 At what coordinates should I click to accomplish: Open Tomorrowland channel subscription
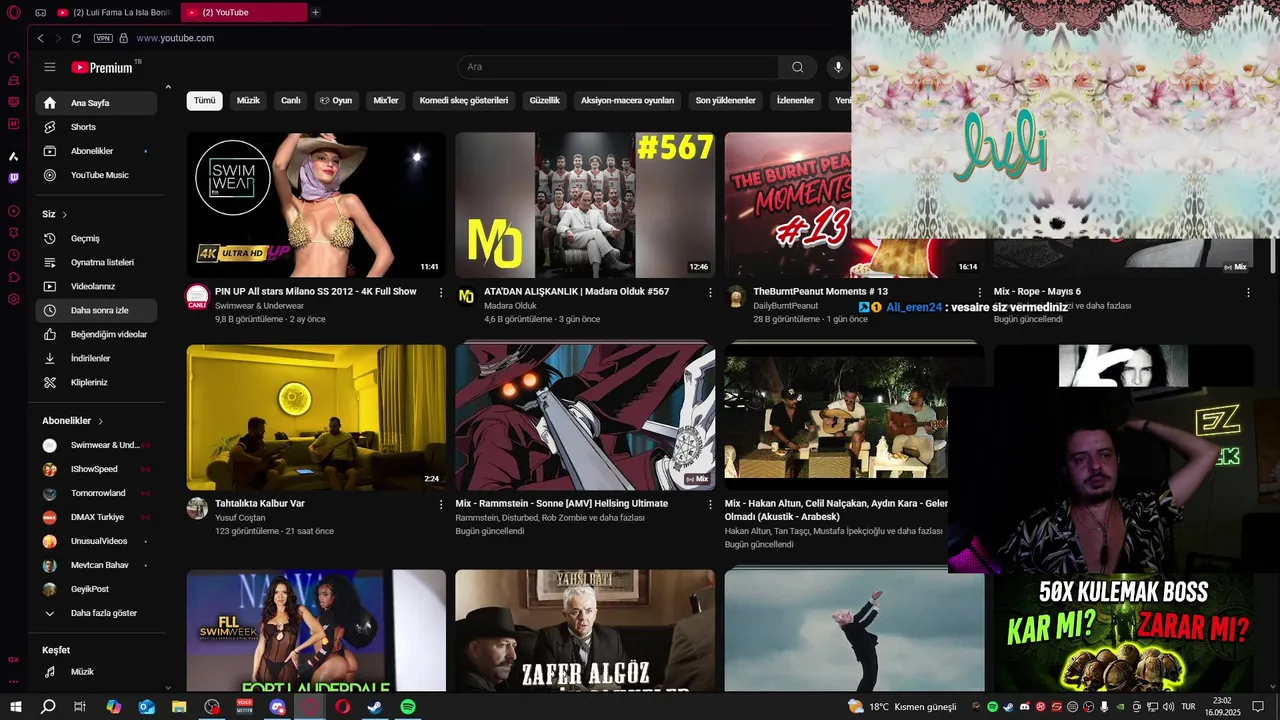pyautogui.click(x=96, y=493)
